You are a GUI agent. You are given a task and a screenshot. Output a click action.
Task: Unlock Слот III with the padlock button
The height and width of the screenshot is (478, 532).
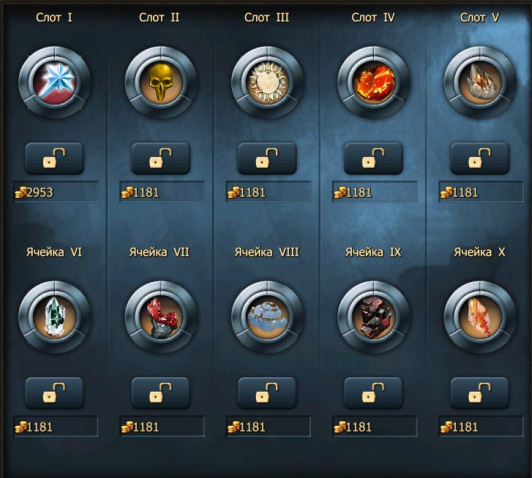click(267, 158)
